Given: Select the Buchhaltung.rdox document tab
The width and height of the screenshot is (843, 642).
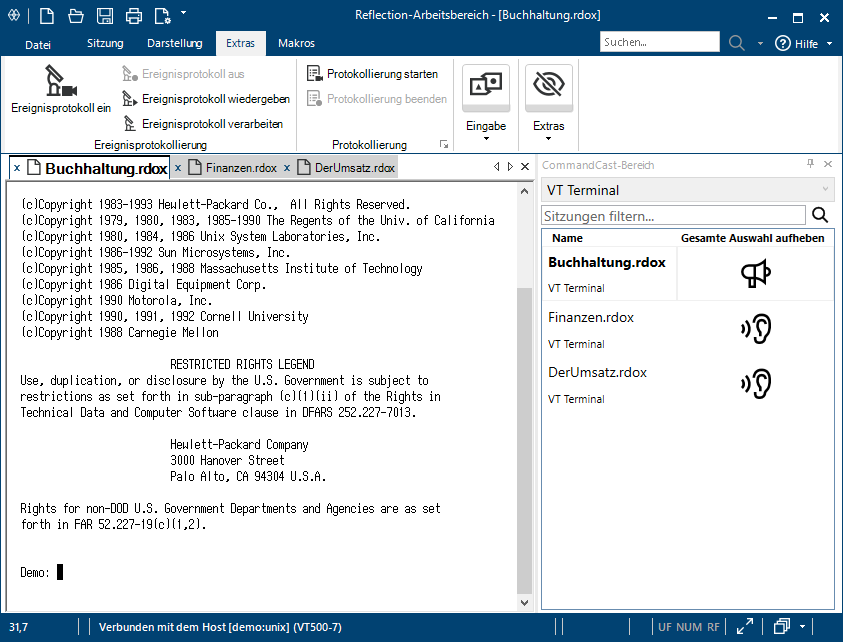Looking at the screenshot, I should 98,168.
